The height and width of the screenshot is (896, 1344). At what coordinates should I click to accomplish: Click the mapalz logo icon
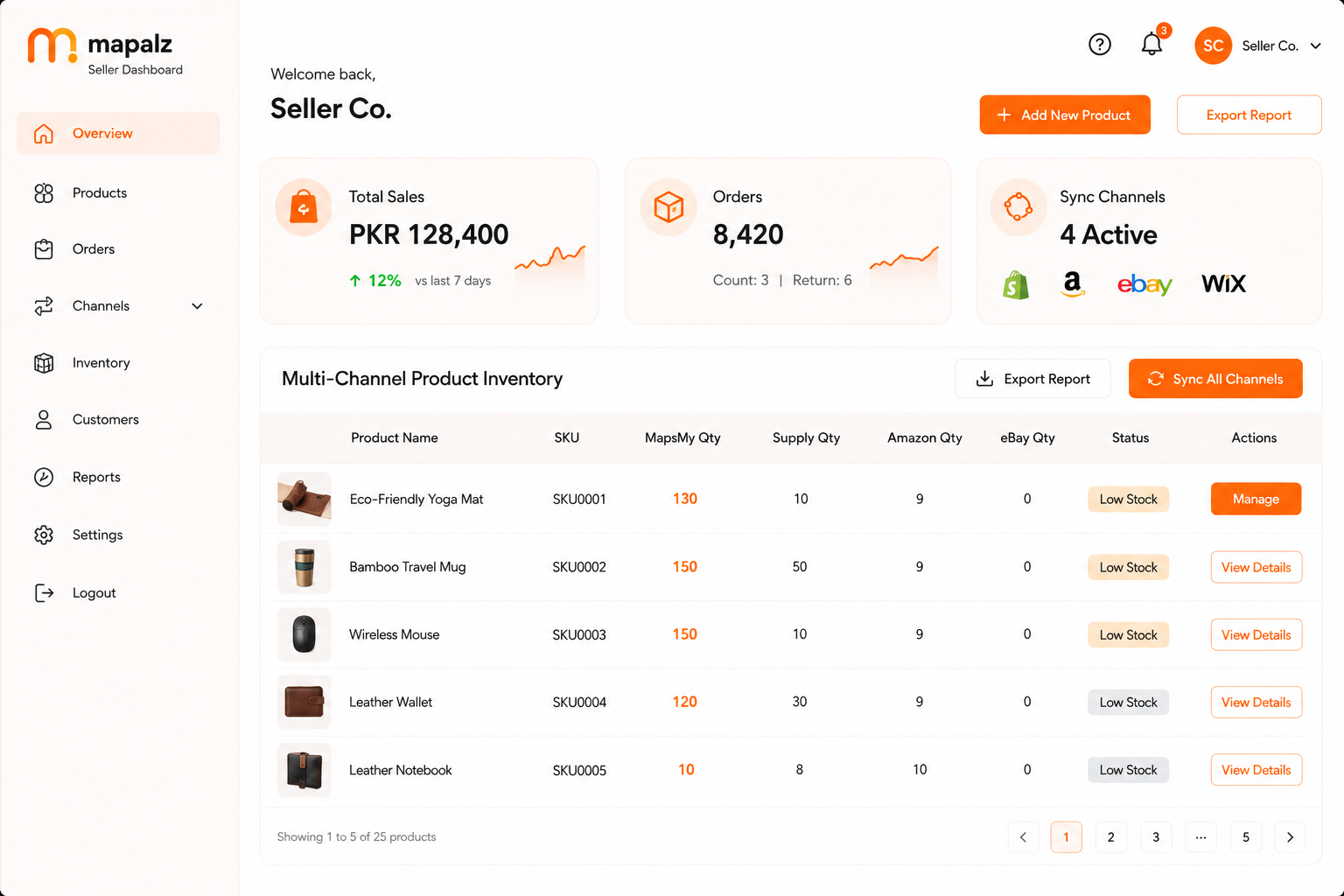pyautogui.click(x=52, y=45)
